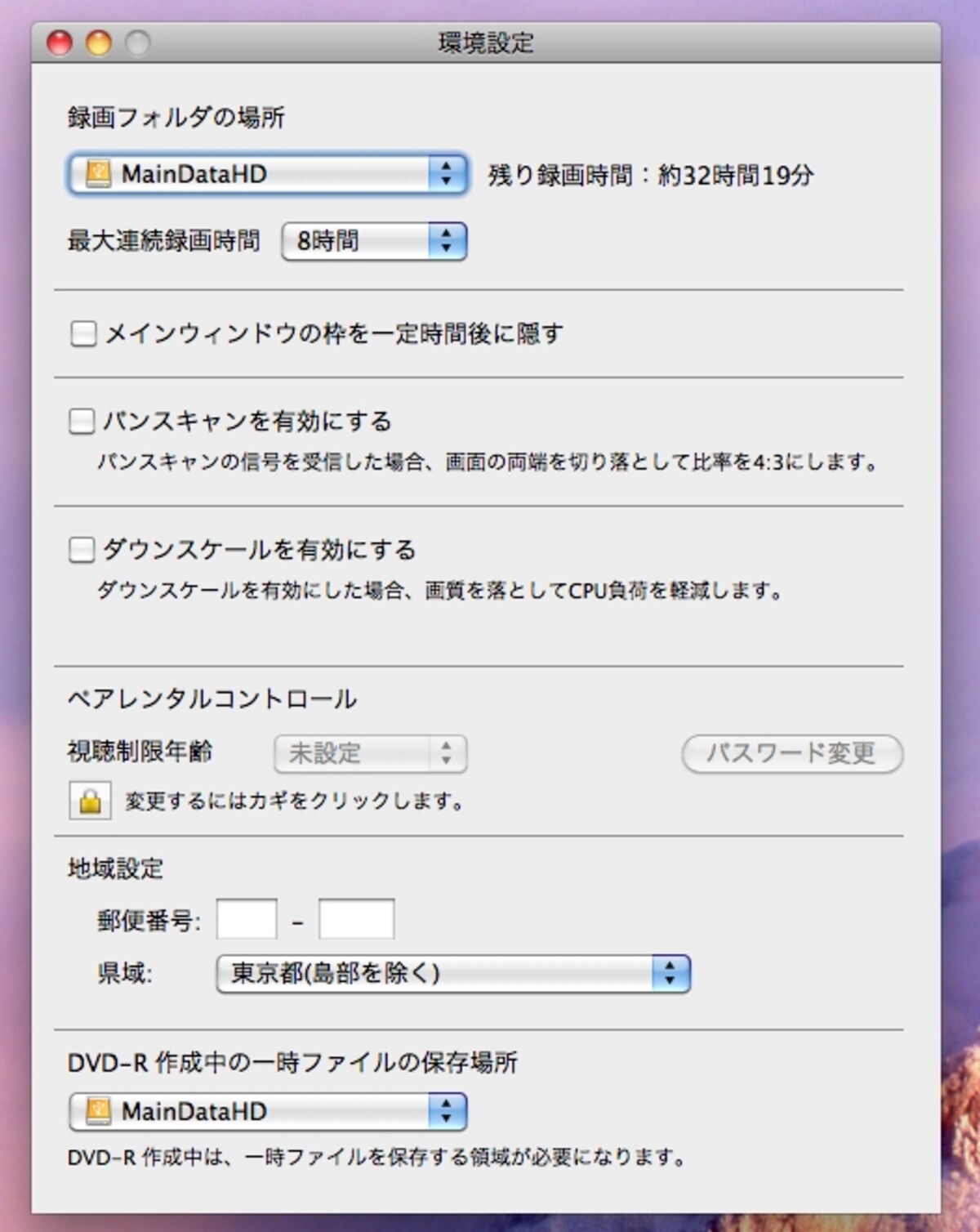Open the 県域 東京都(島部を除く) dropdown
Viewport: 980px width, 1232px height.
(x=453, y=973)
